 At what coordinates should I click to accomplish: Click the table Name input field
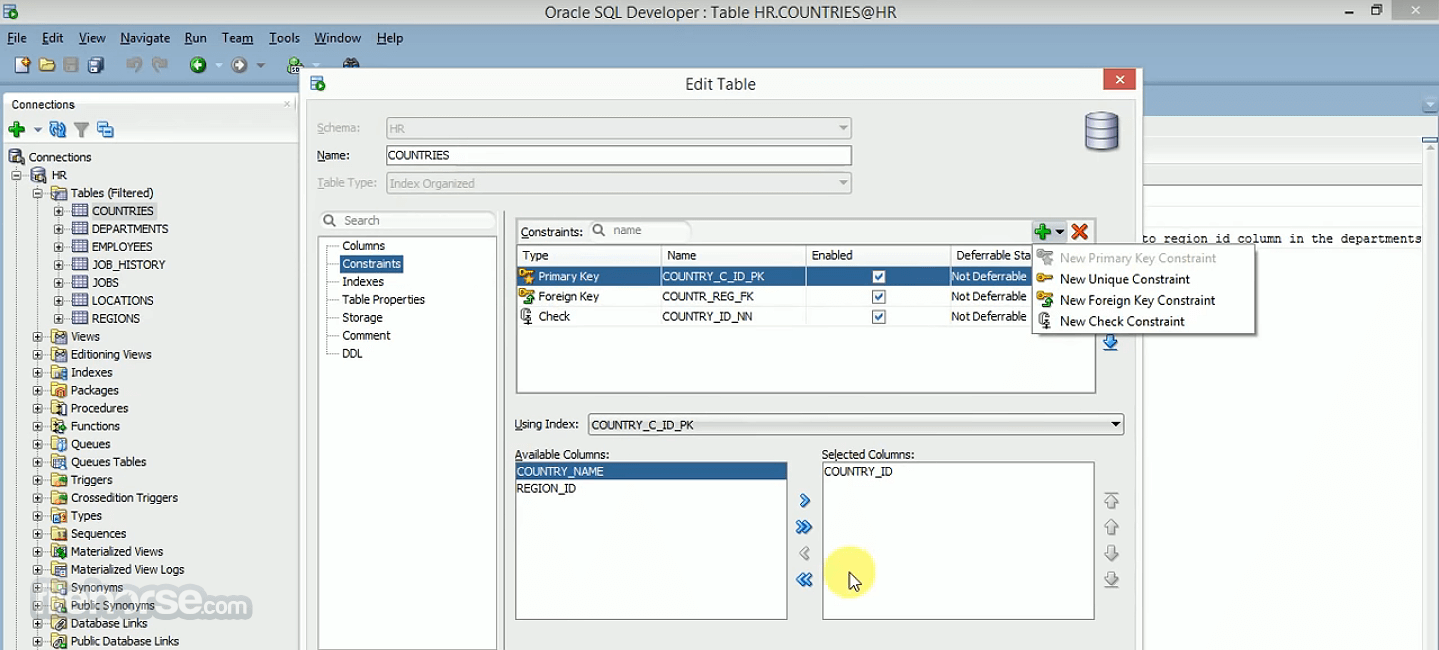(619, 155)
